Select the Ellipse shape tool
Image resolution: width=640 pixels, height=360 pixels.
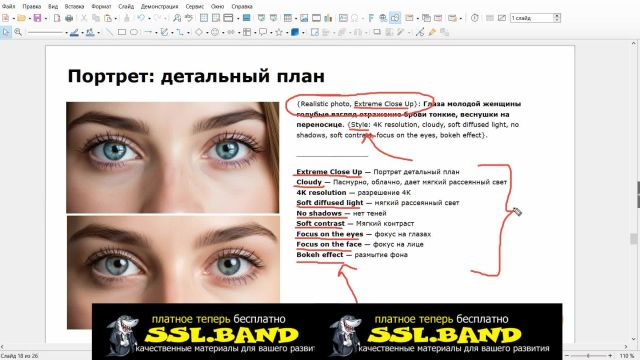(134, 32)
